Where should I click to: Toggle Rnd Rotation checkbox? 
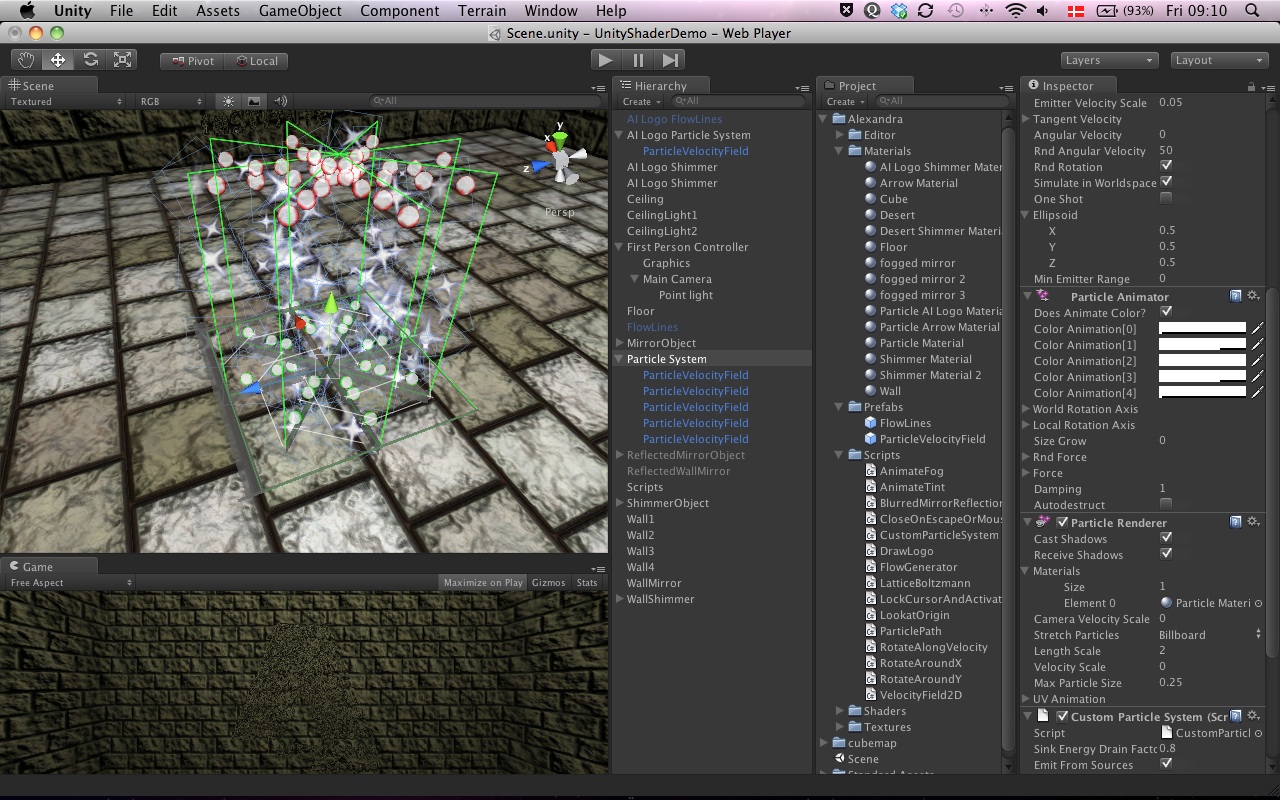[1166, 166]
